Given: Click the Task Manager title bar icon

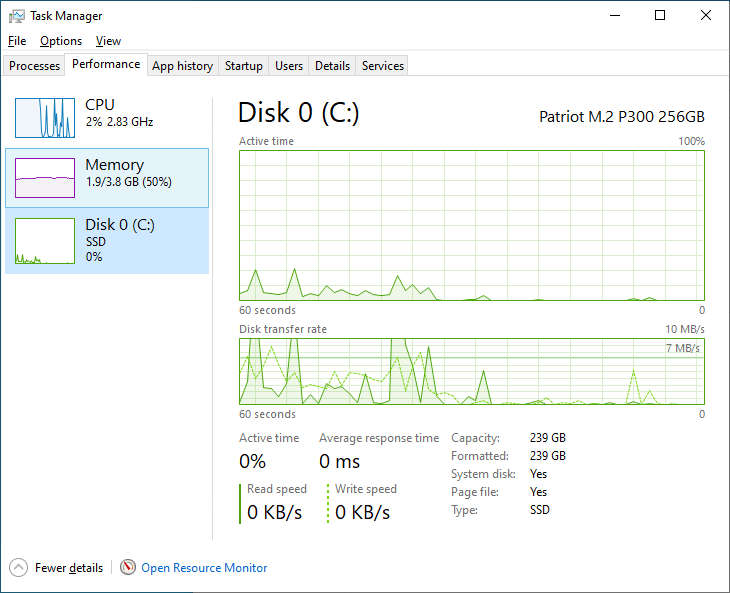Looking at the screenshot, I should pyautogui.click(x=17, y=16).
